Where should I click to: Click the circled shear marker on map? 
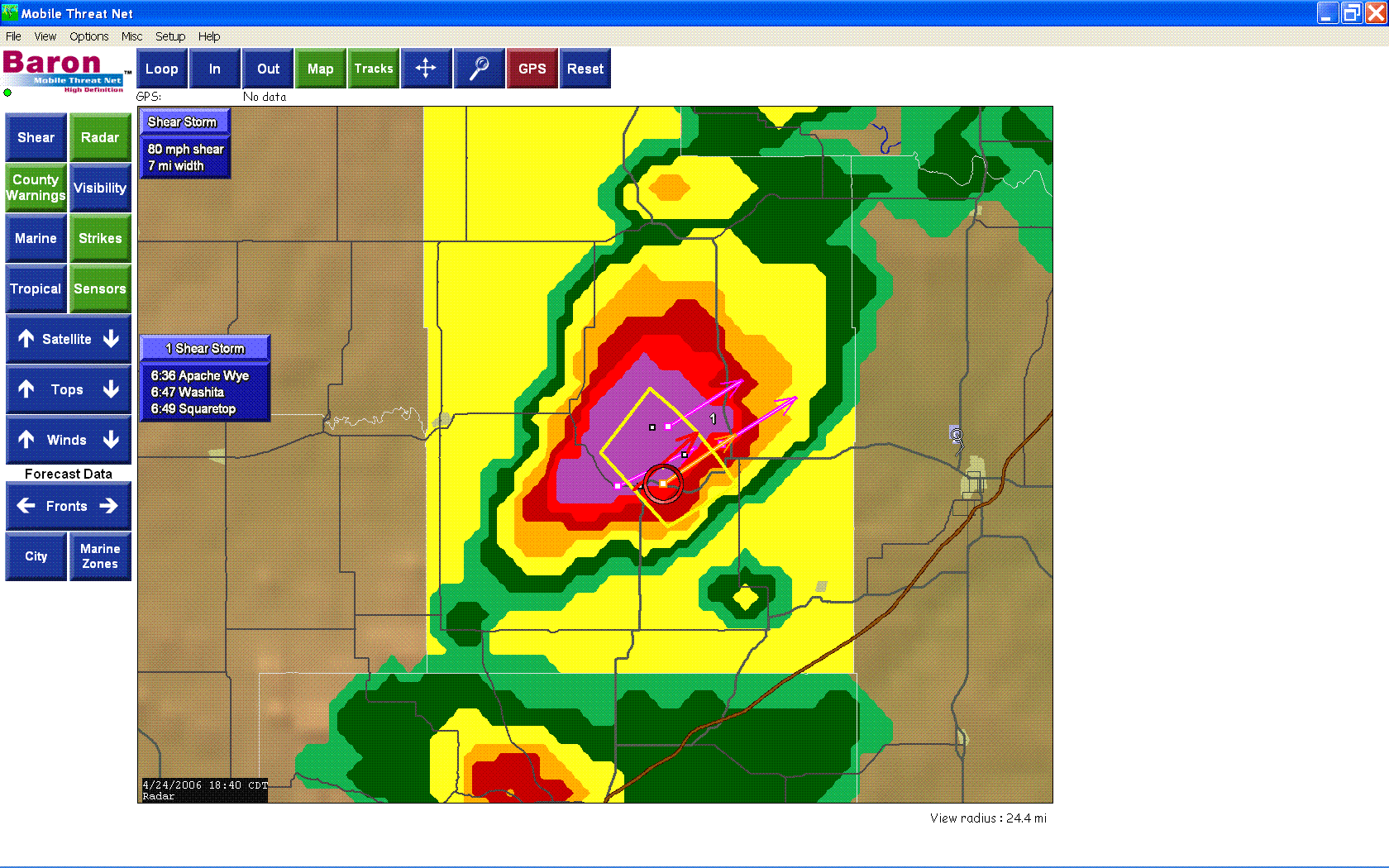pos(663,484)
